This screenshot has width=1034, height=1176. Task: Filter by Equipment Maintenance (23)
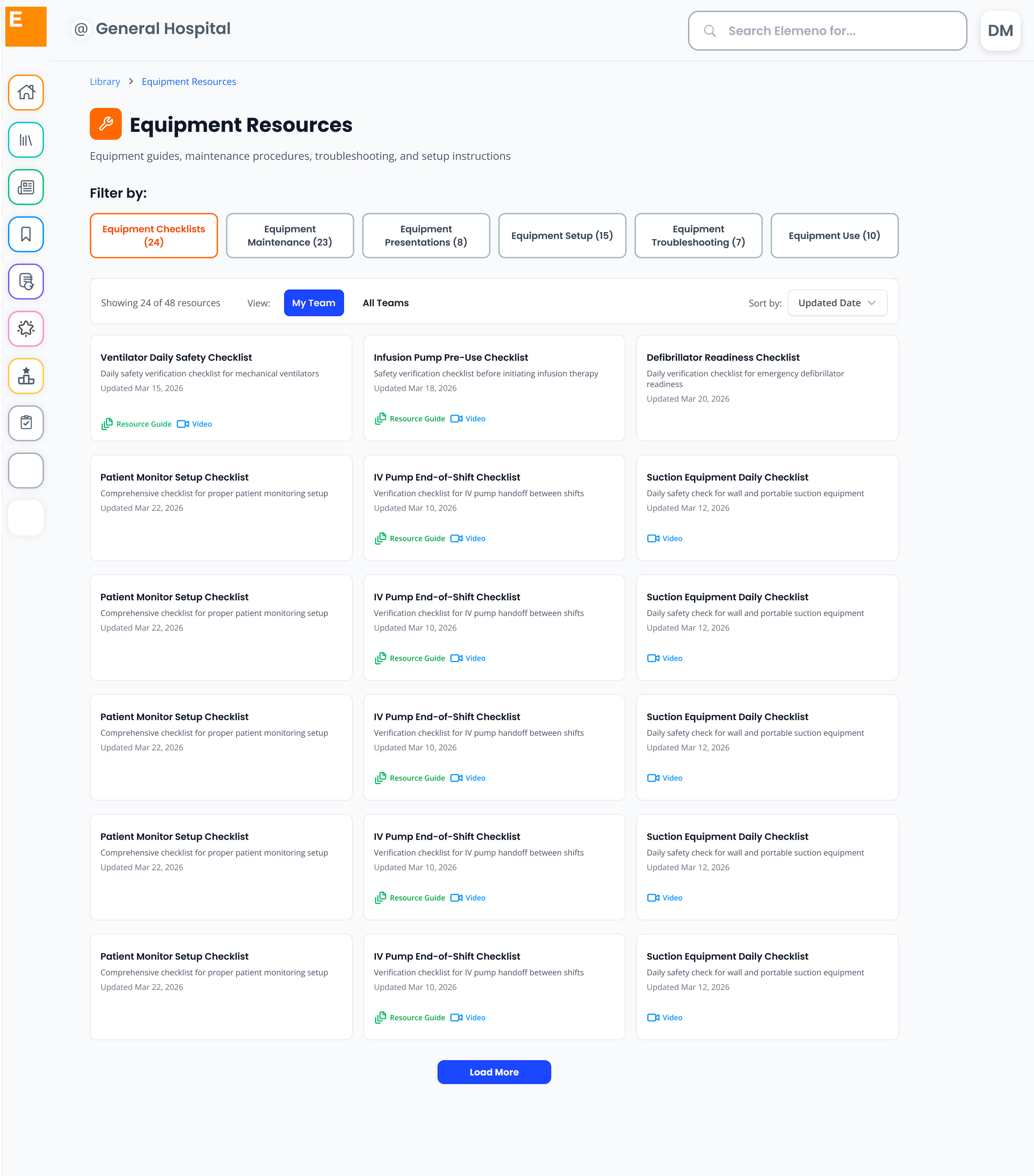[290, 236]
